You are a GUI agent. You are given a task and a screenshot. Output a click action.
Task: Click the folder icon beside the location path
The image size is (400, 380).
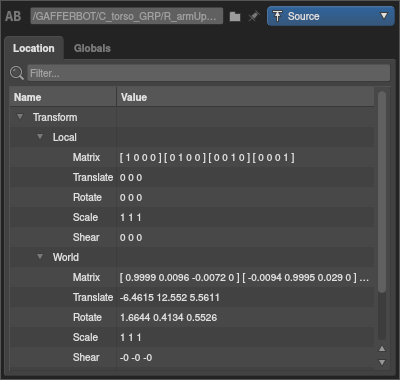pos(235,16)
